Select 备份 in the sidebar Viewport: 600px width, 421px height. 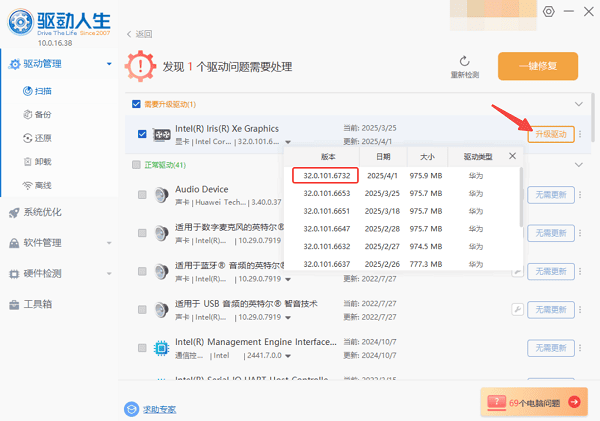pos(43,114)
